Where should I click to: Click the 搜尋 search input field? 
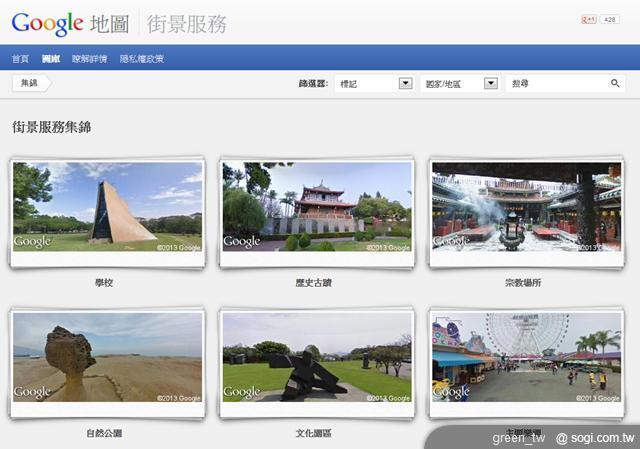click(x=555, y=84)
